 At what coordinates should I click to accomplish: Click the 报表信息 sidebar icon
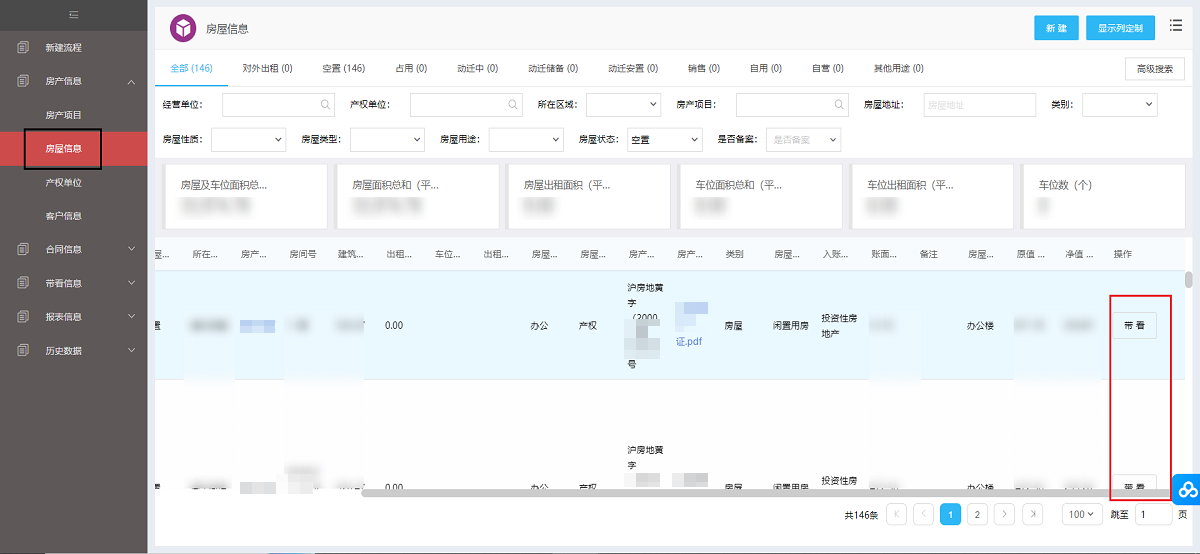(x=24, y=317)
